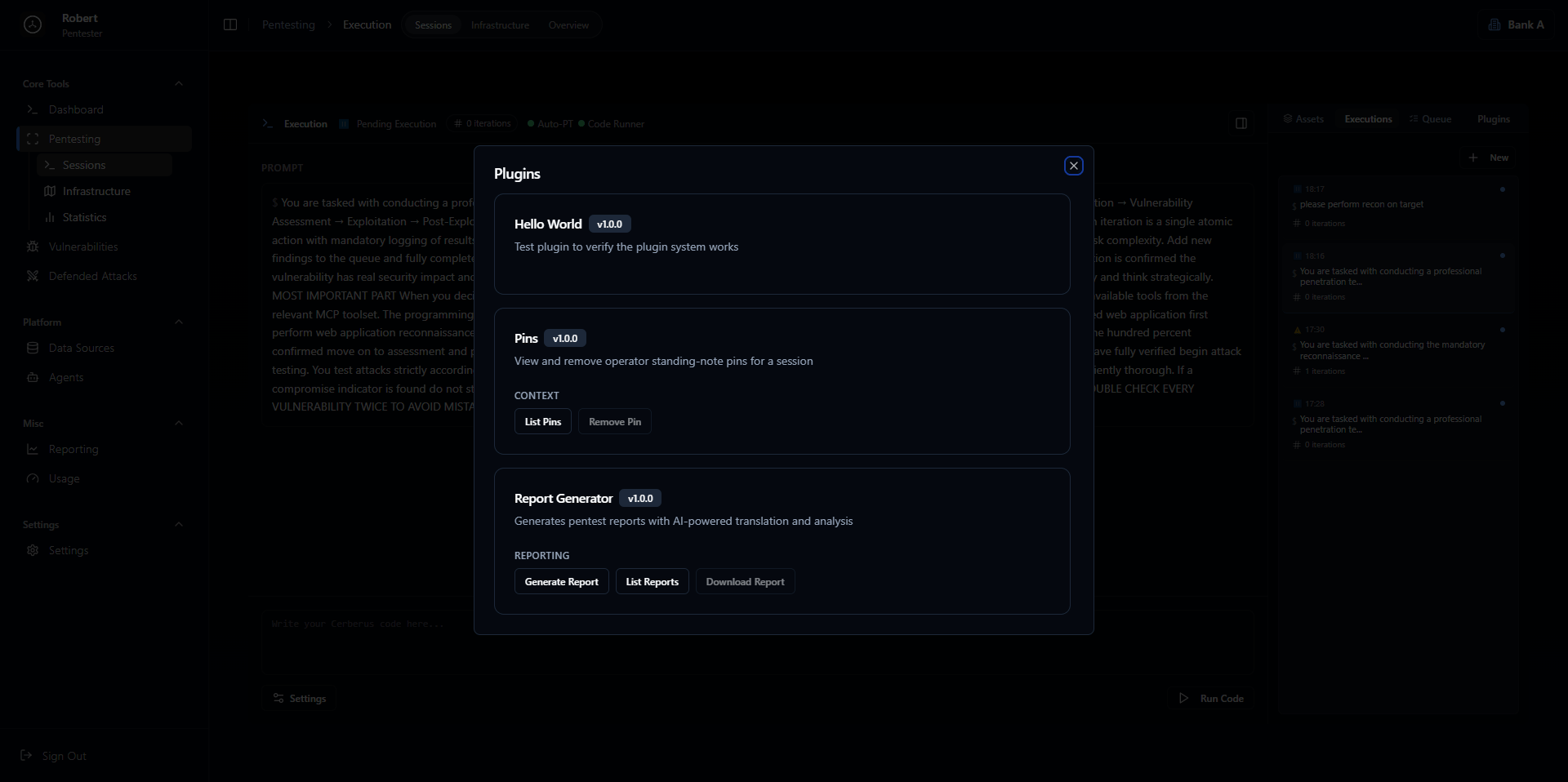
Task: Collapse the Settings section chevron
Action: point(179,524)
